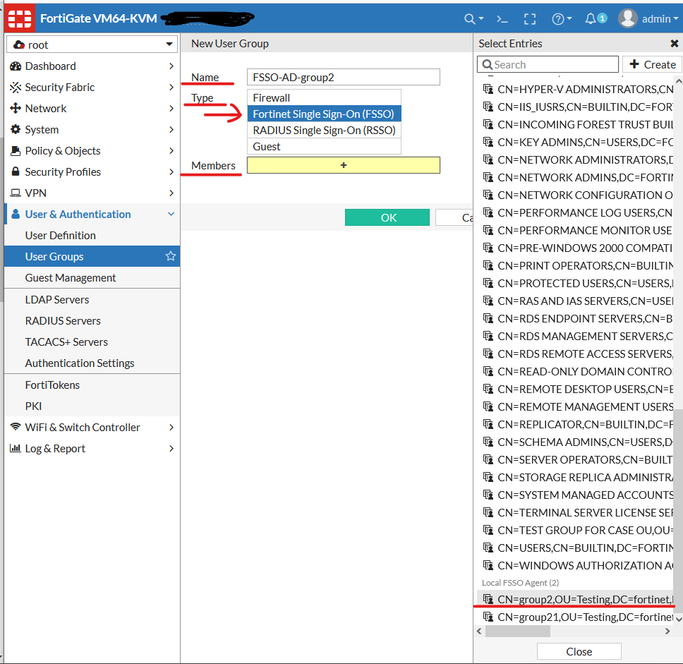Favorite User Groups with star icon

[170, 256]
